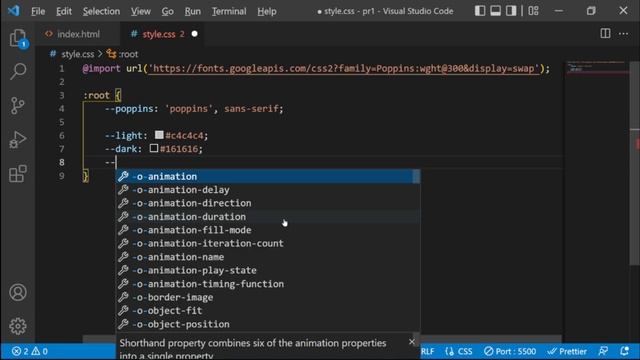Click the closing brace on line 9
Viewport: 640px width, 360px height.
(85, 176)
